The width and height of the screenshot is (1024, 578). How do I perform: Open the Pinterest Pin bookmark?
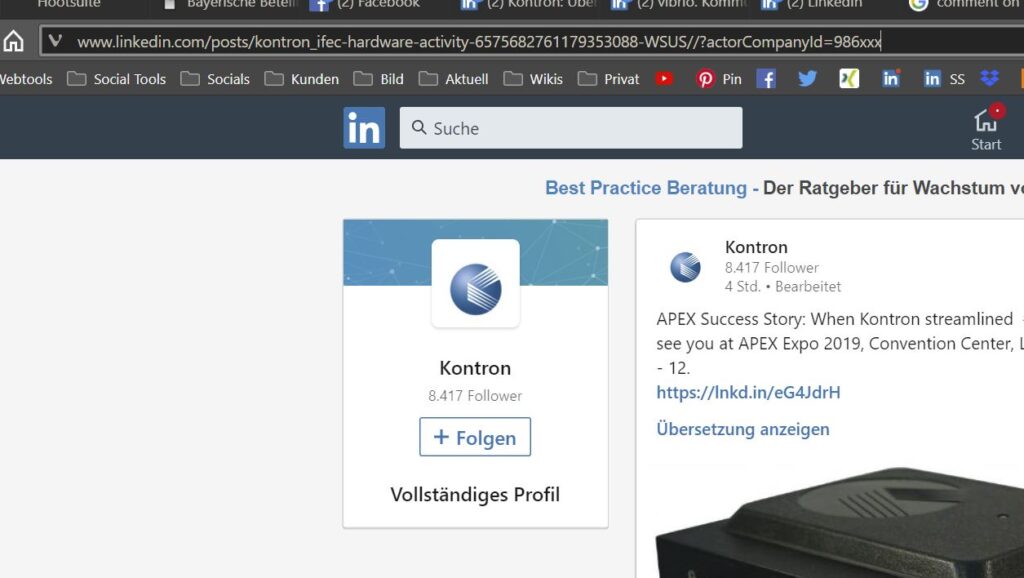[x=719, y=78]
